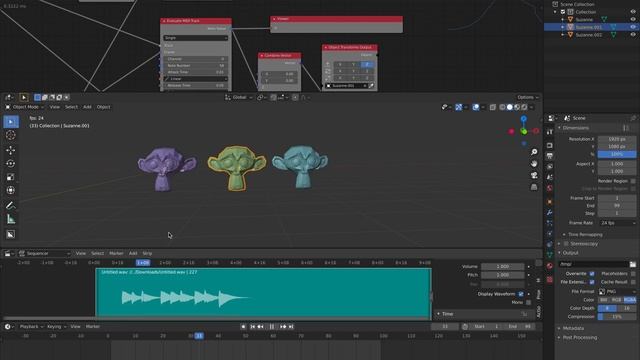The height and width of the screenshot is (360, 640).
Task: Select the Rotate tool in the viewport toolbar
Action: tap(11, 164)
